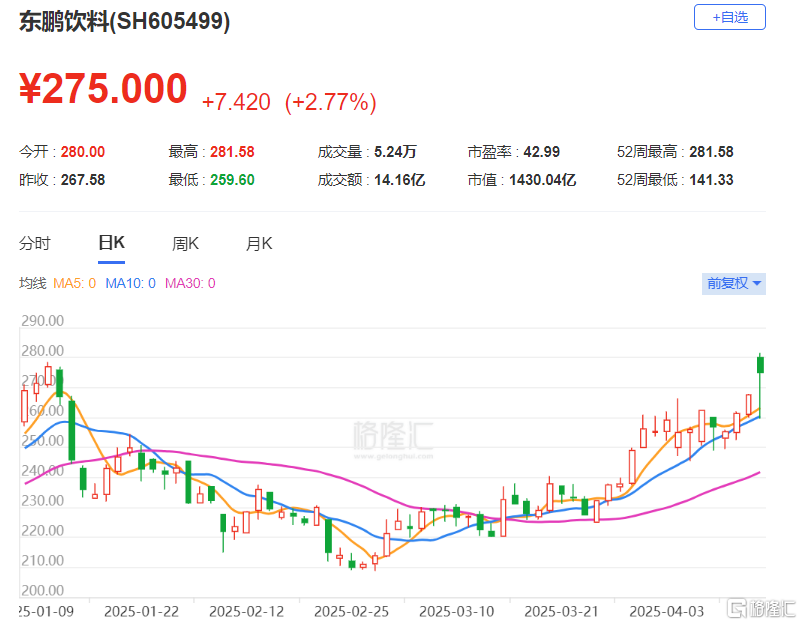Screen dimensions: 802x625
Task: Click the stock title 东鹏饮料(SH605499)
Action: click(x=124, y=21)
